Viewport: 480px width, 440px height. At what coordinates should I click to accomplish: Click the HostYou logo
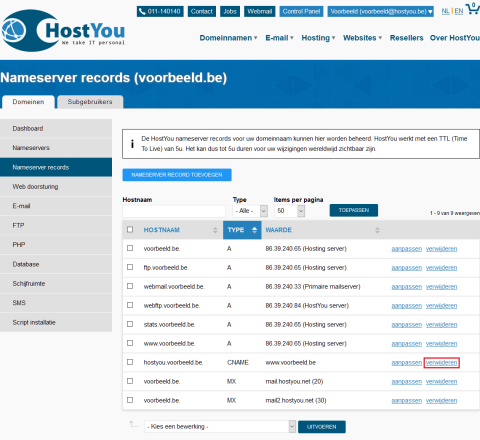tap(63, 31)
